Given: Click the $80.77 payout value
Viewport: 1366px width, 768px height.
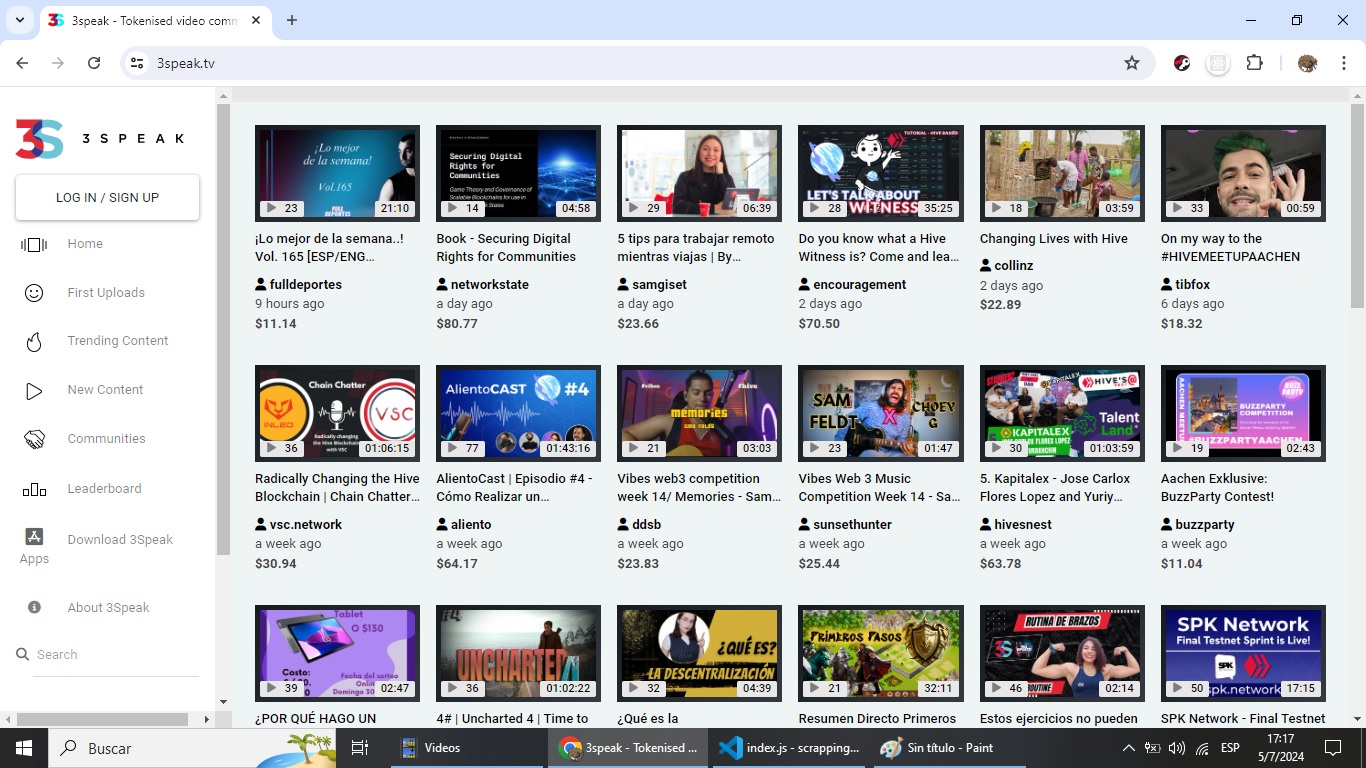Looking at the screenshot, I should pyautogui.click(x=457, y=324).
